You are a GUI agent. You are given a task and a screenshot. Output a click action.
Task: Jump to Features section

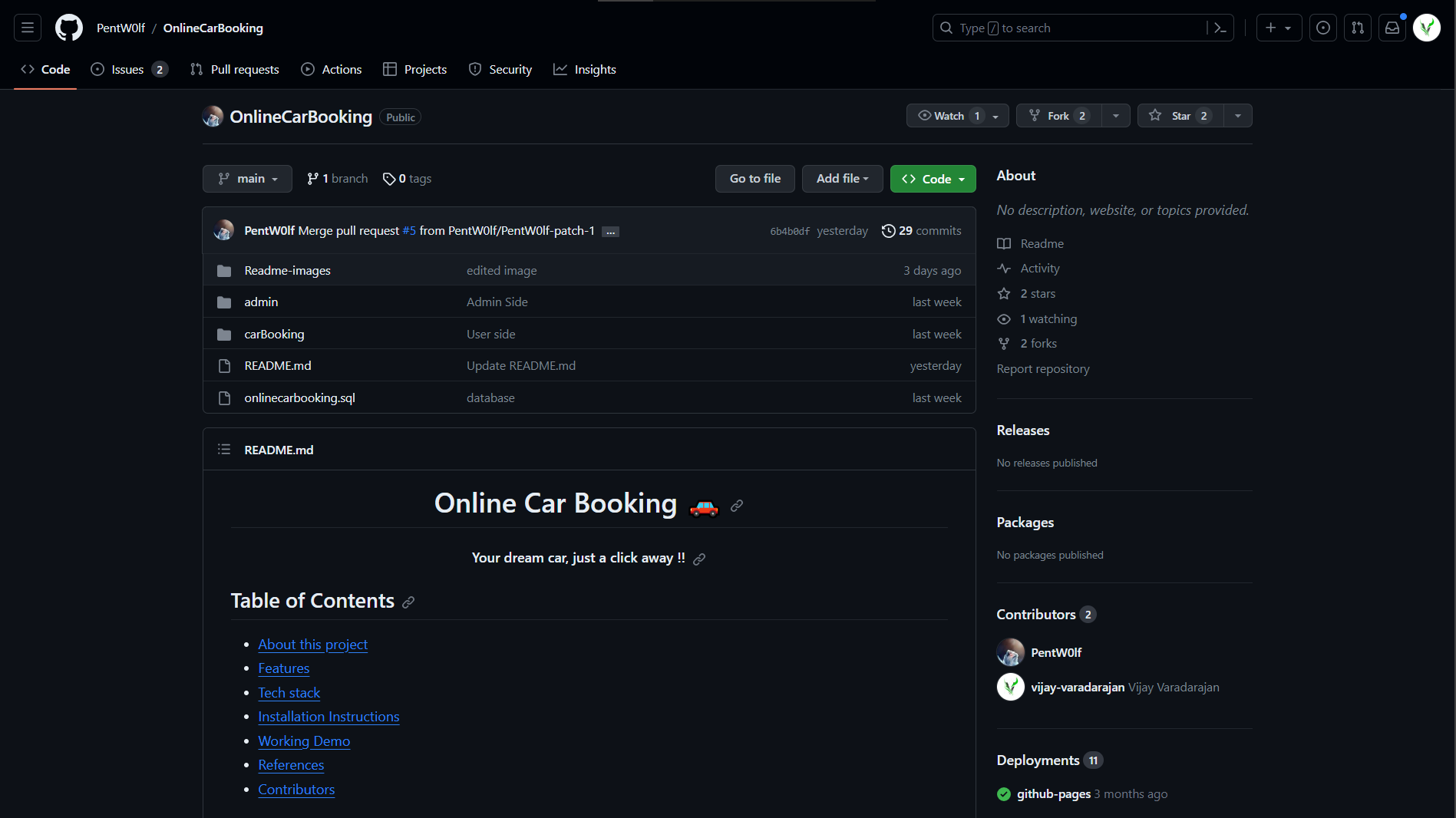(x=284, y=668)
